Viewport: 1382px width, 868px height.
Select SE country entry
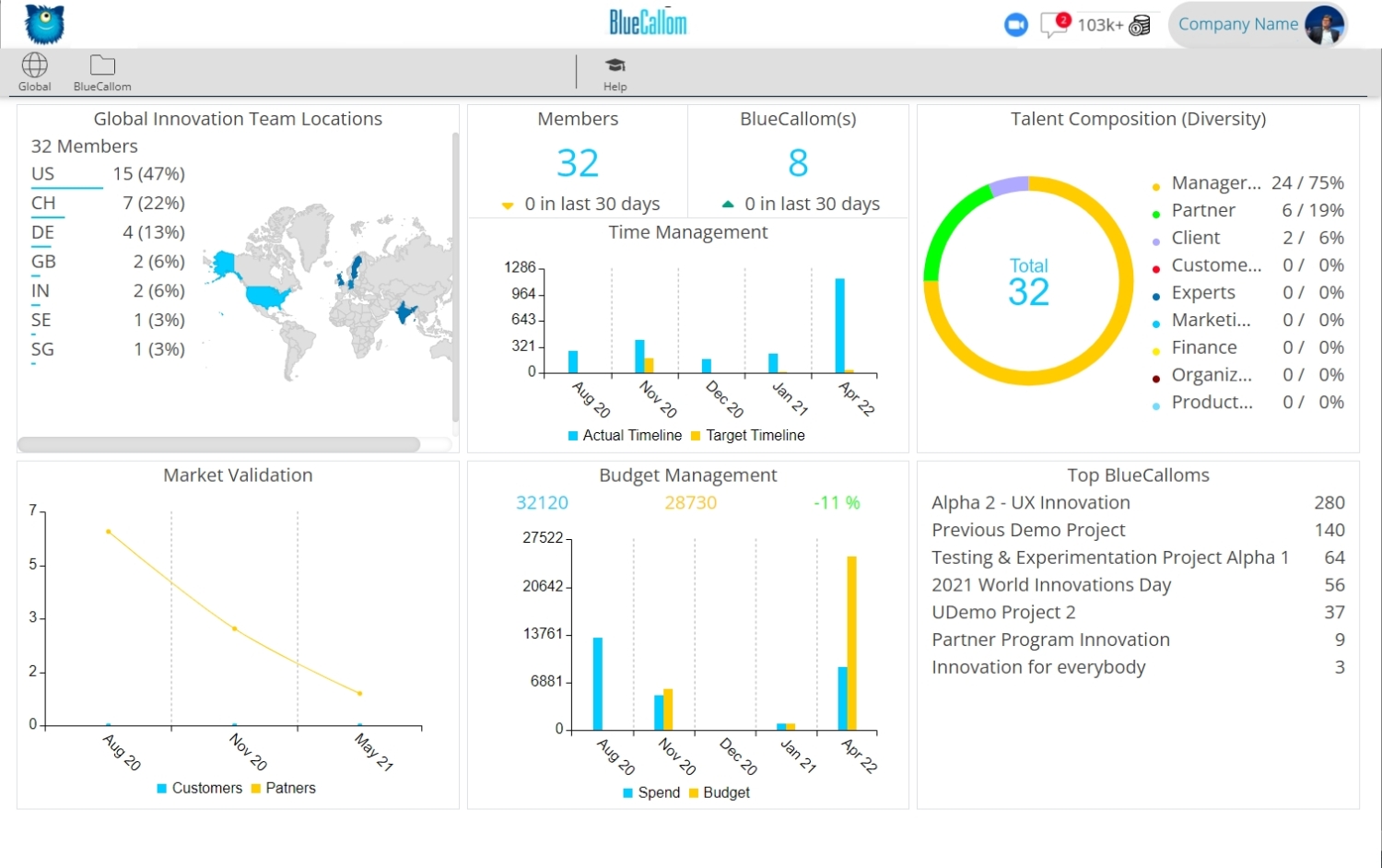[x=108, y=321]
